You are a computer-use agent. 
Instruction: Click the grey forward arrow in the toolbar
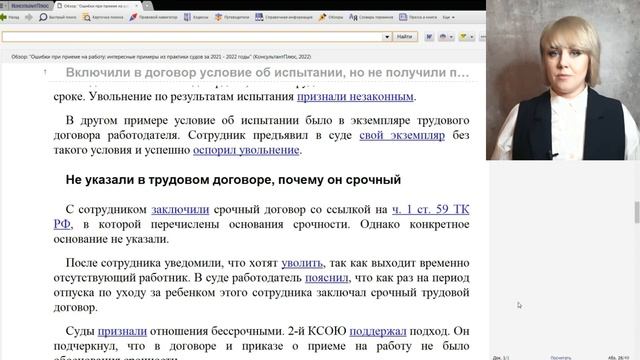29,17
